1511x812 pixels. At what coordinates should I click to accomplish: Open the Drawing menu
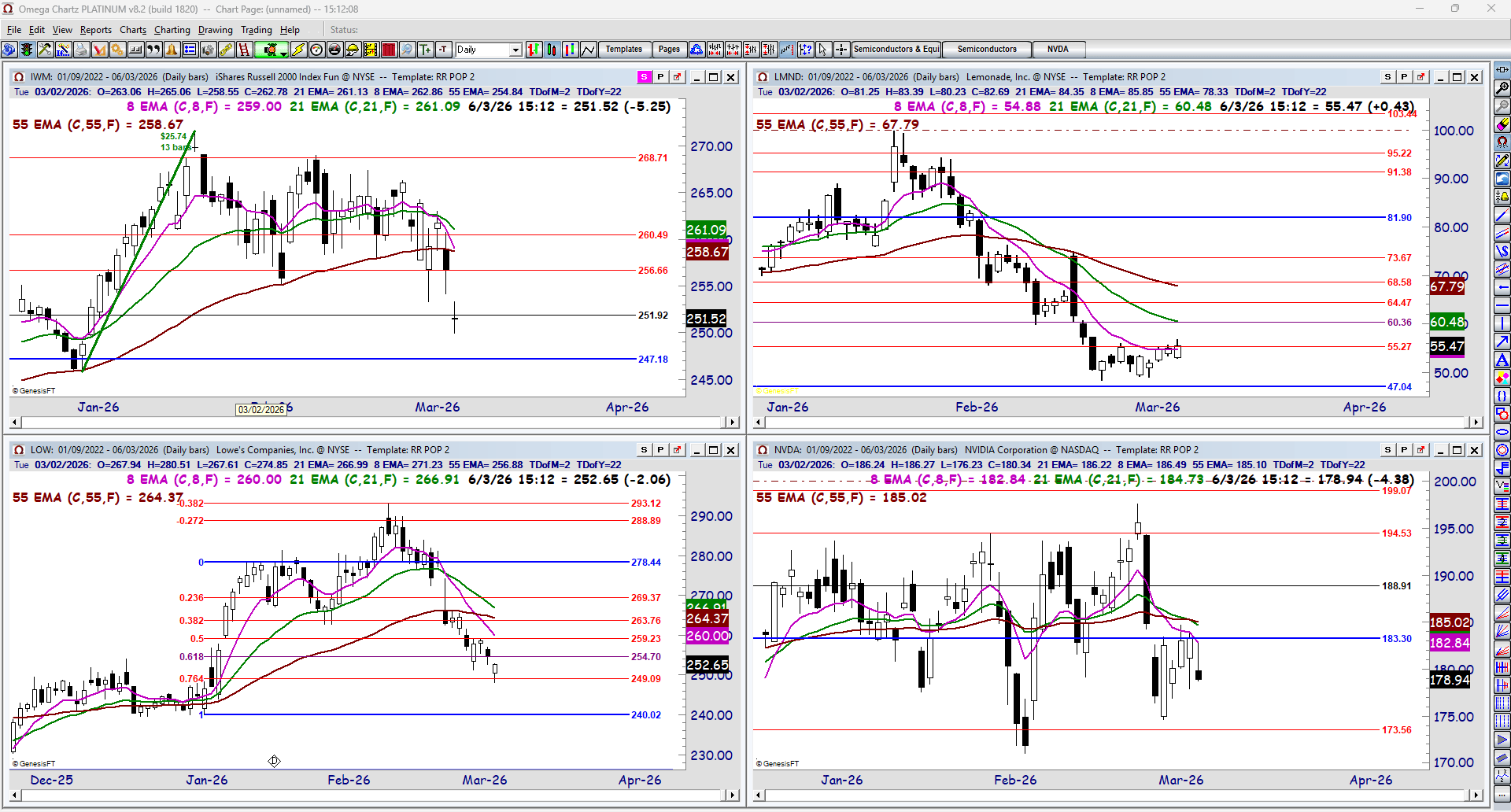pos(216,30)
